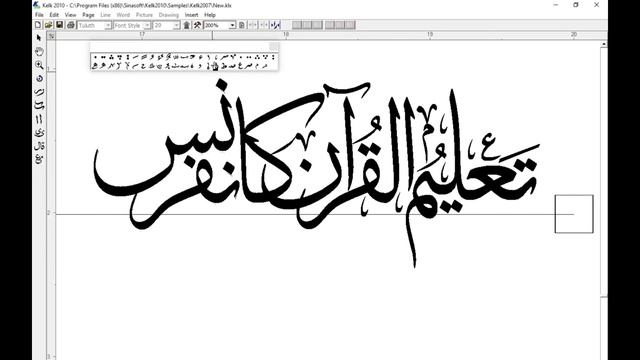Open the Tuluth font dropdown
The width and height of the screenshot is (640, 360).
coord(108,25)
